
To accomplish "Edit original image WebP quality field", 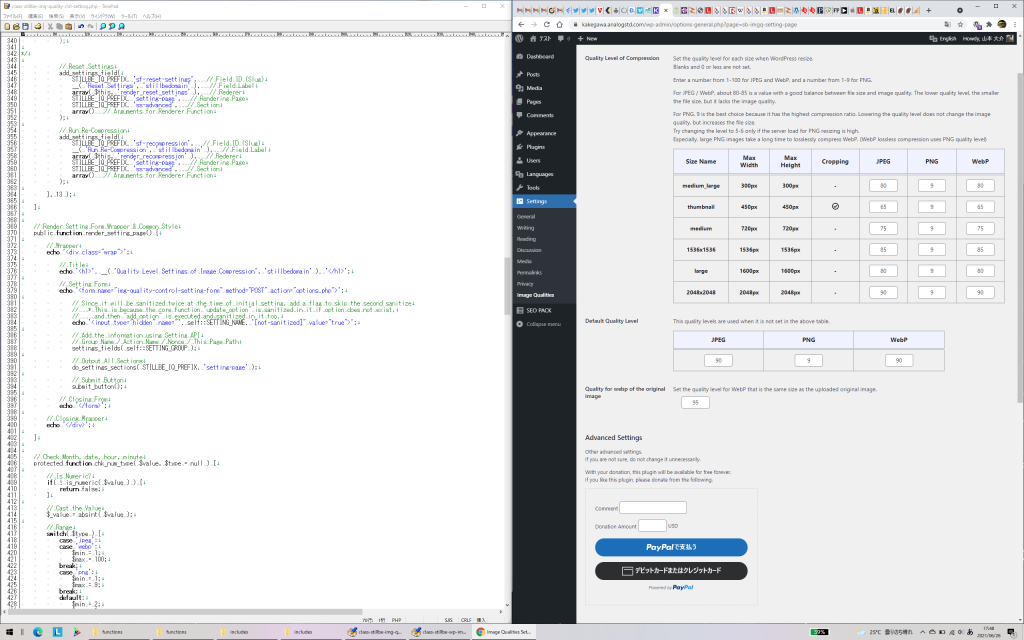I will coord(695,403).
